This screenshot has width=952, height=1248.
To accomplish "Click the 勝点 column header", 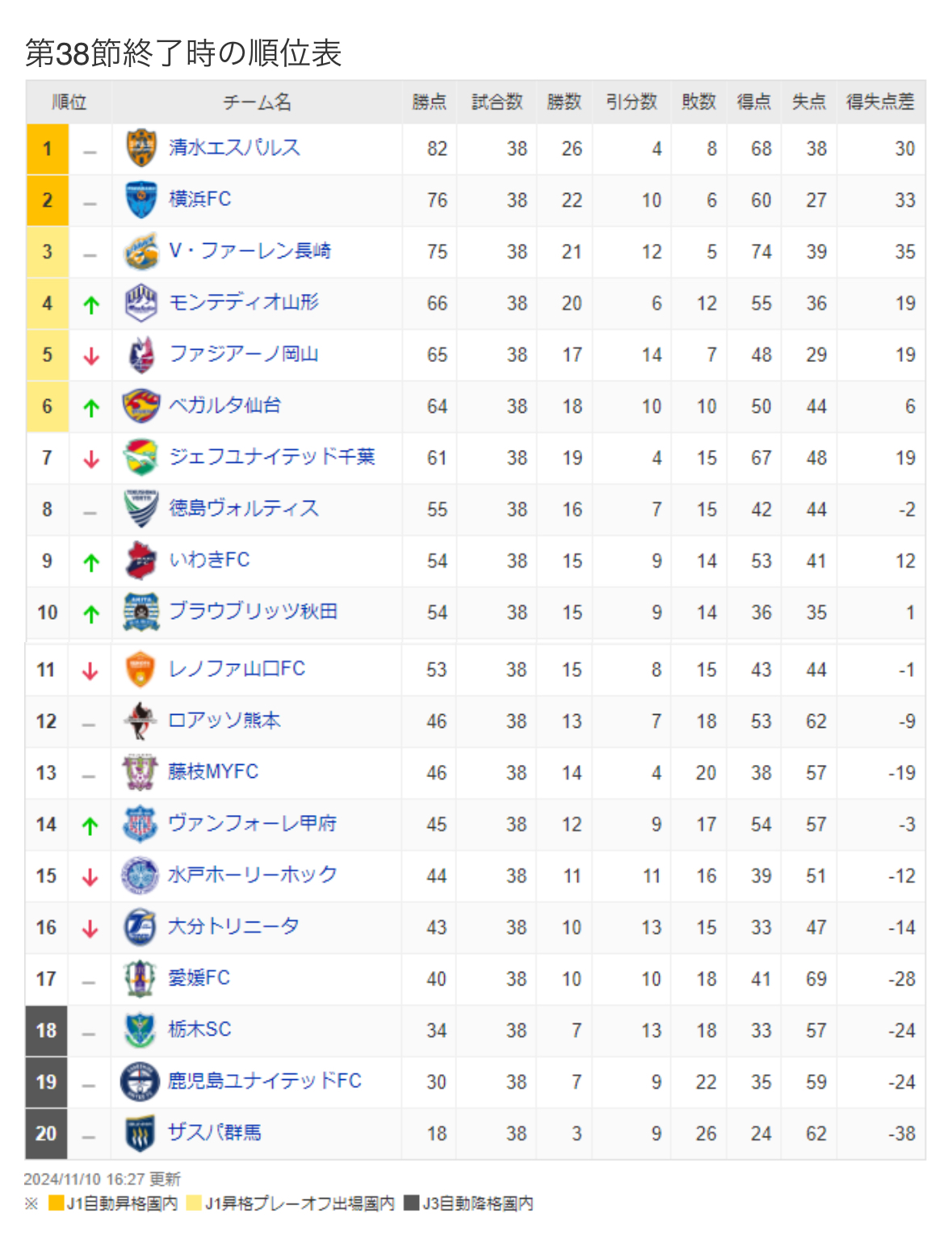I will pyautogui.click(x=429, y=102).
